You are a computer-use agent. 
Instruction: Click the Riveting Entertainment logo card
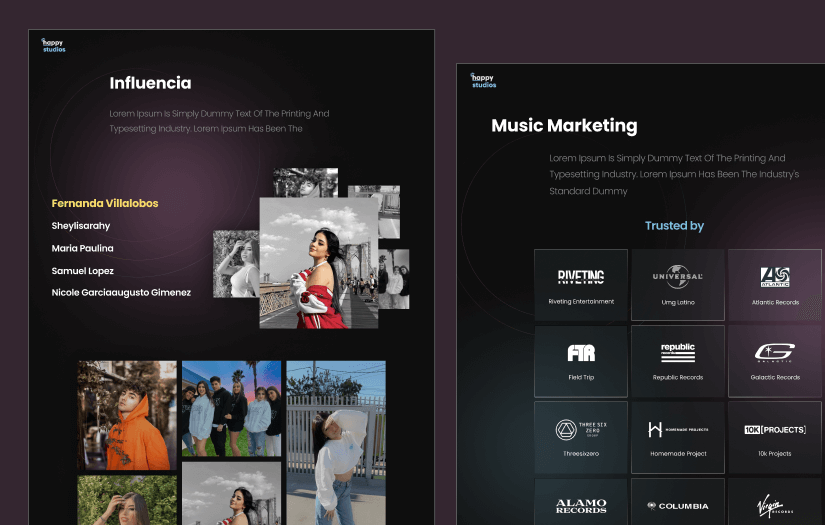pyautogui.click(x=581, y=285)
